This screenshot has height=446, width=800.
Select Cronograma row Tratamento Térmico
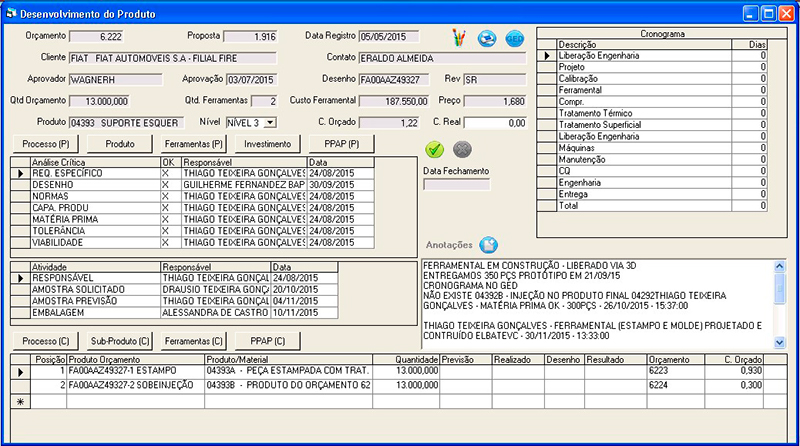click(652, 113)
